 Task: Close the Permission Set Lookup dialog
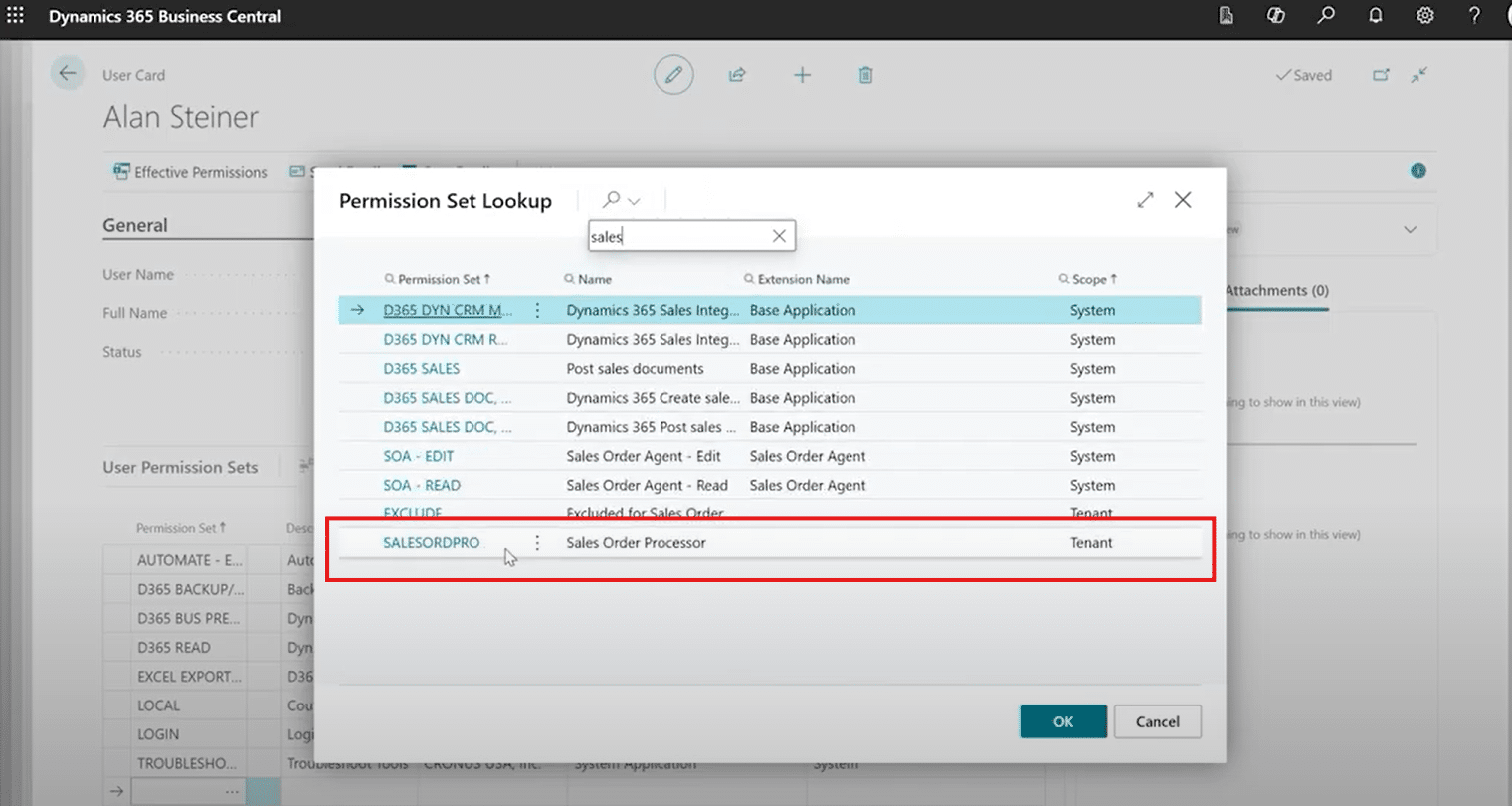[1183, 200]
